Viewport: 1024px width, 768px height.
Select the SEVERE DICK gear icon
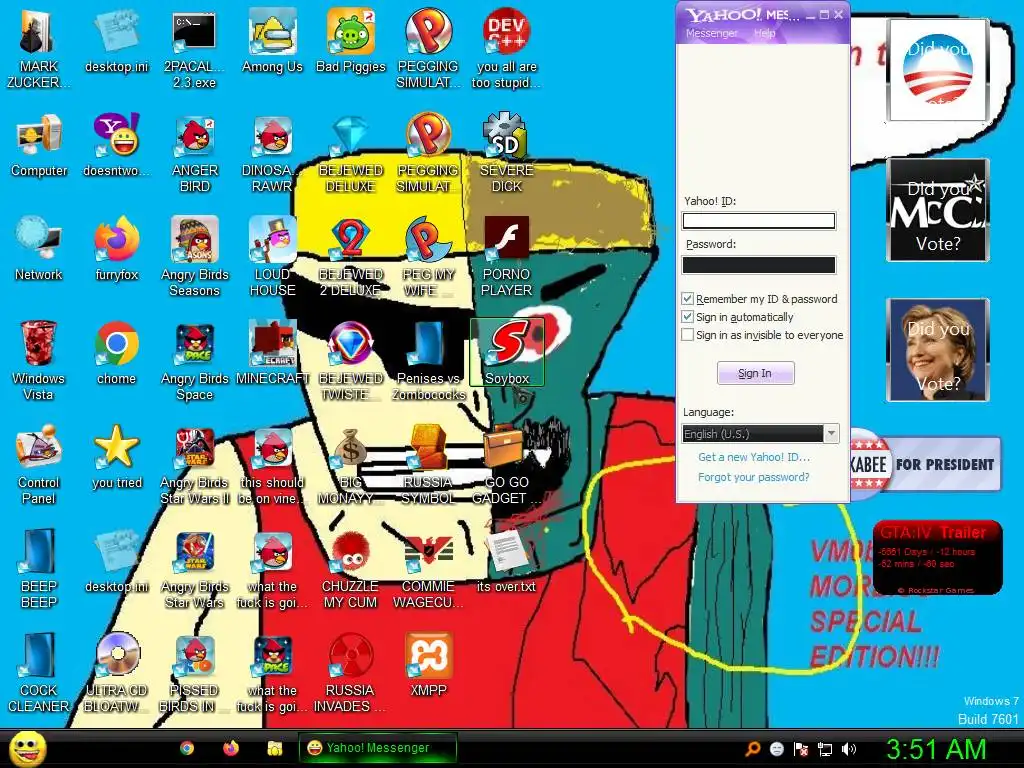click(x=507, y=153)
